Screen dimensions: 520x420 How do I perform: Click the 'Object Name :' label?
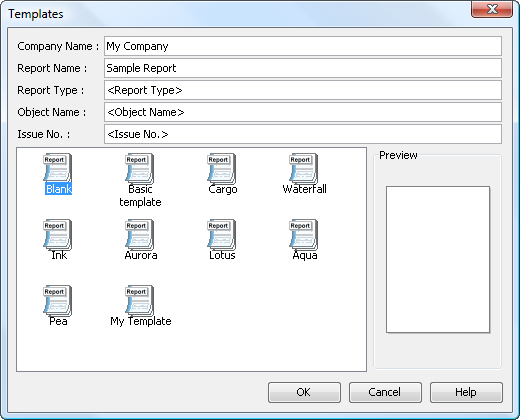coord(52,112)
